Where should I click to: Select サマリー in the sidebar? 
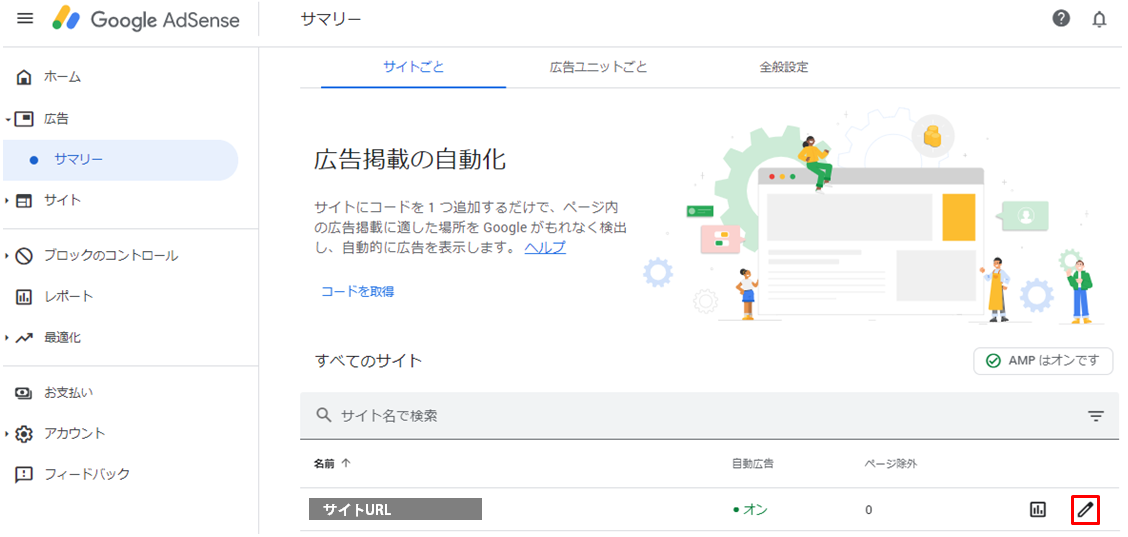coord(119,160)
